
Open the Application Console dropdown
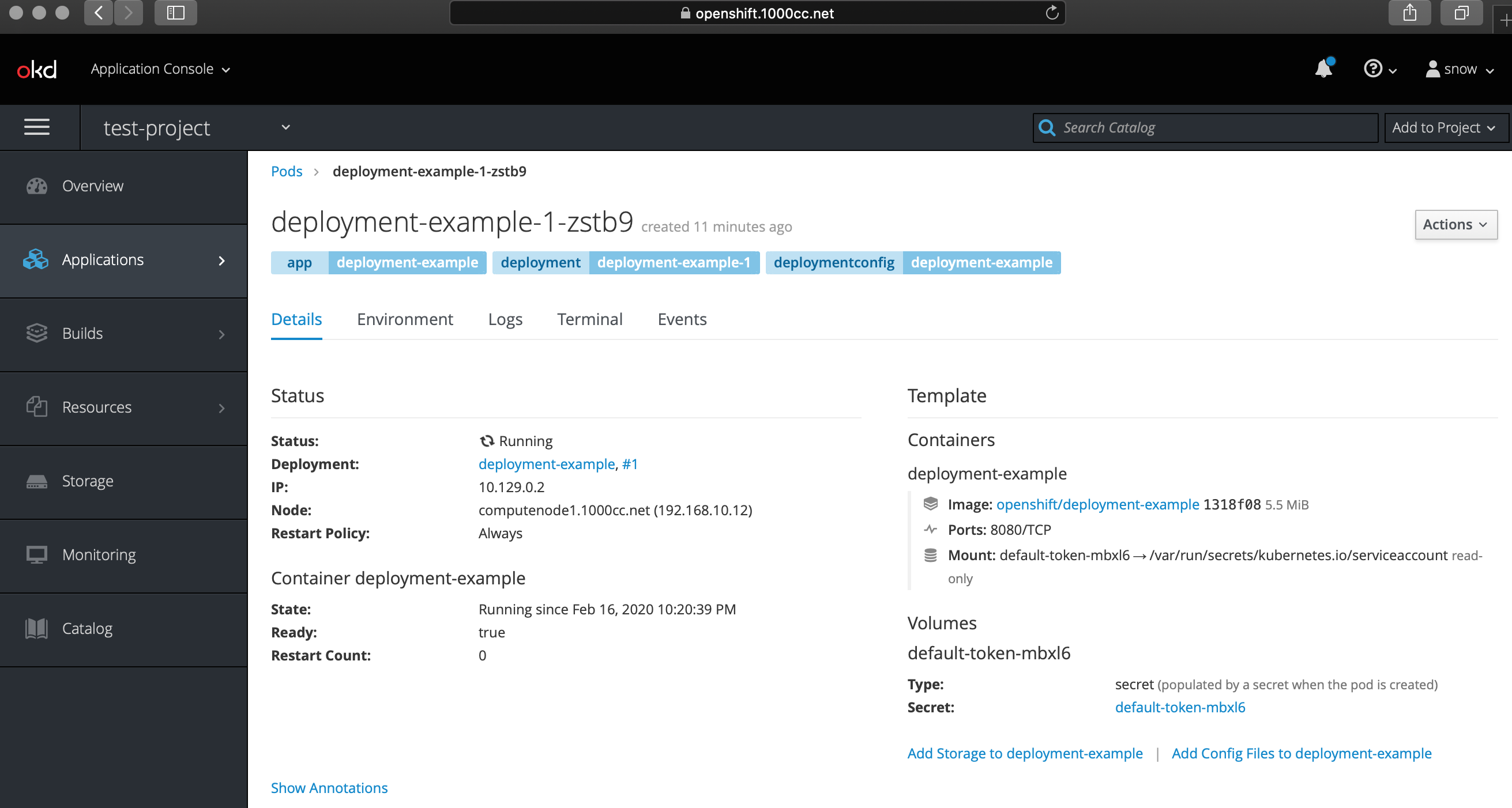click(x=160, y=69)
